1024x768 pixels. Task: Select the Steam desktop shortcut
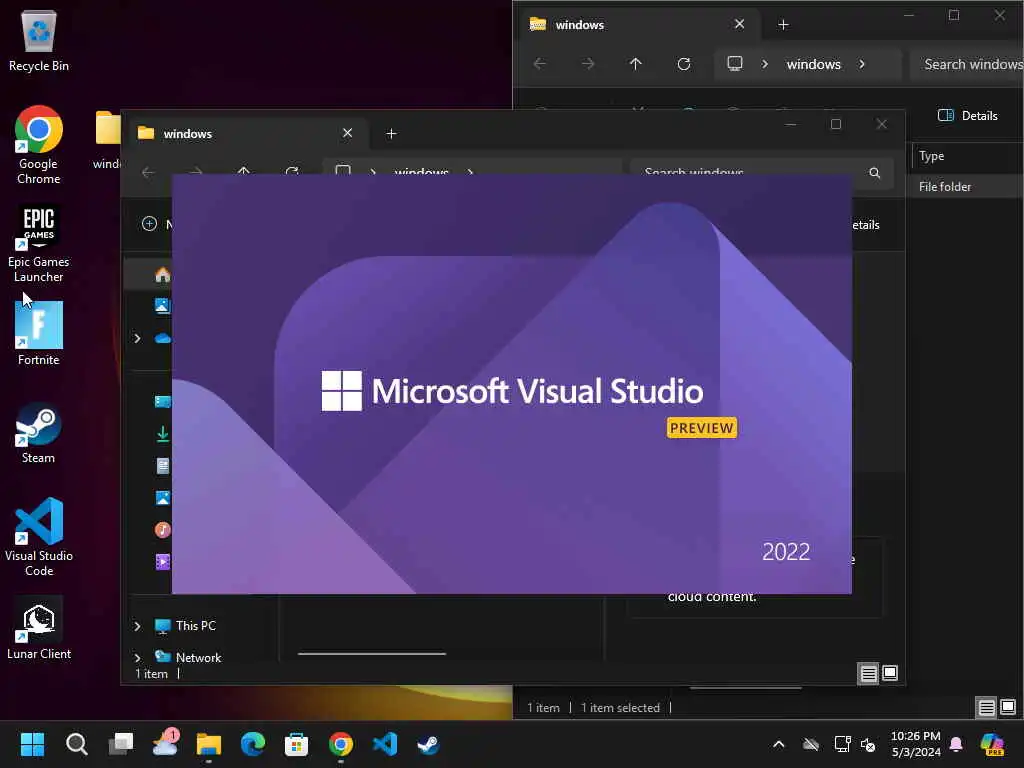point(39,433)
